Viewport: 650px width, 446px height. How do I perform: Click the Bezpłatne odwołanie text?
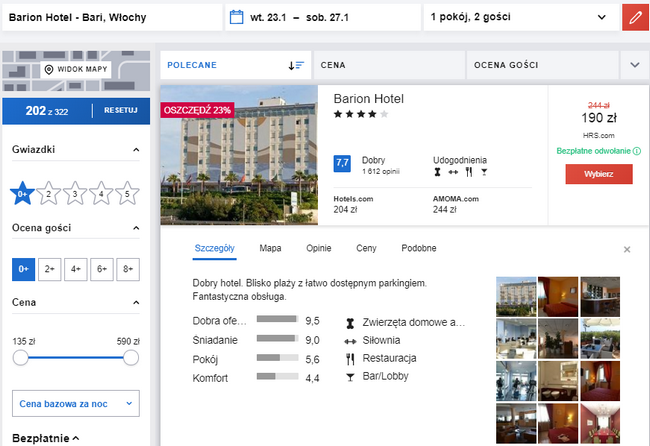point(593,151)
